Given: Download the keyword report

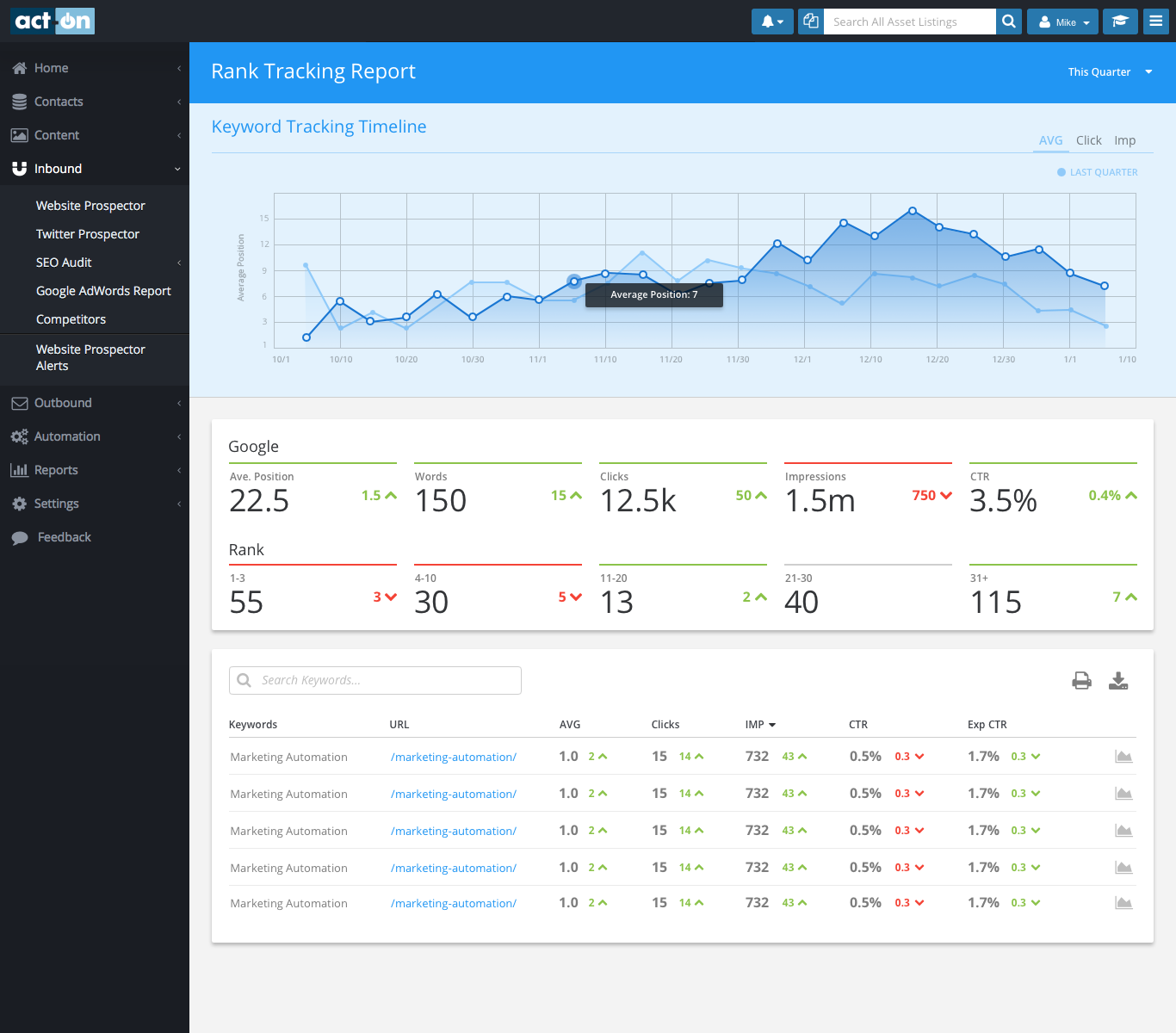Looking at the screenshot, I should [x=1118, y=681].
